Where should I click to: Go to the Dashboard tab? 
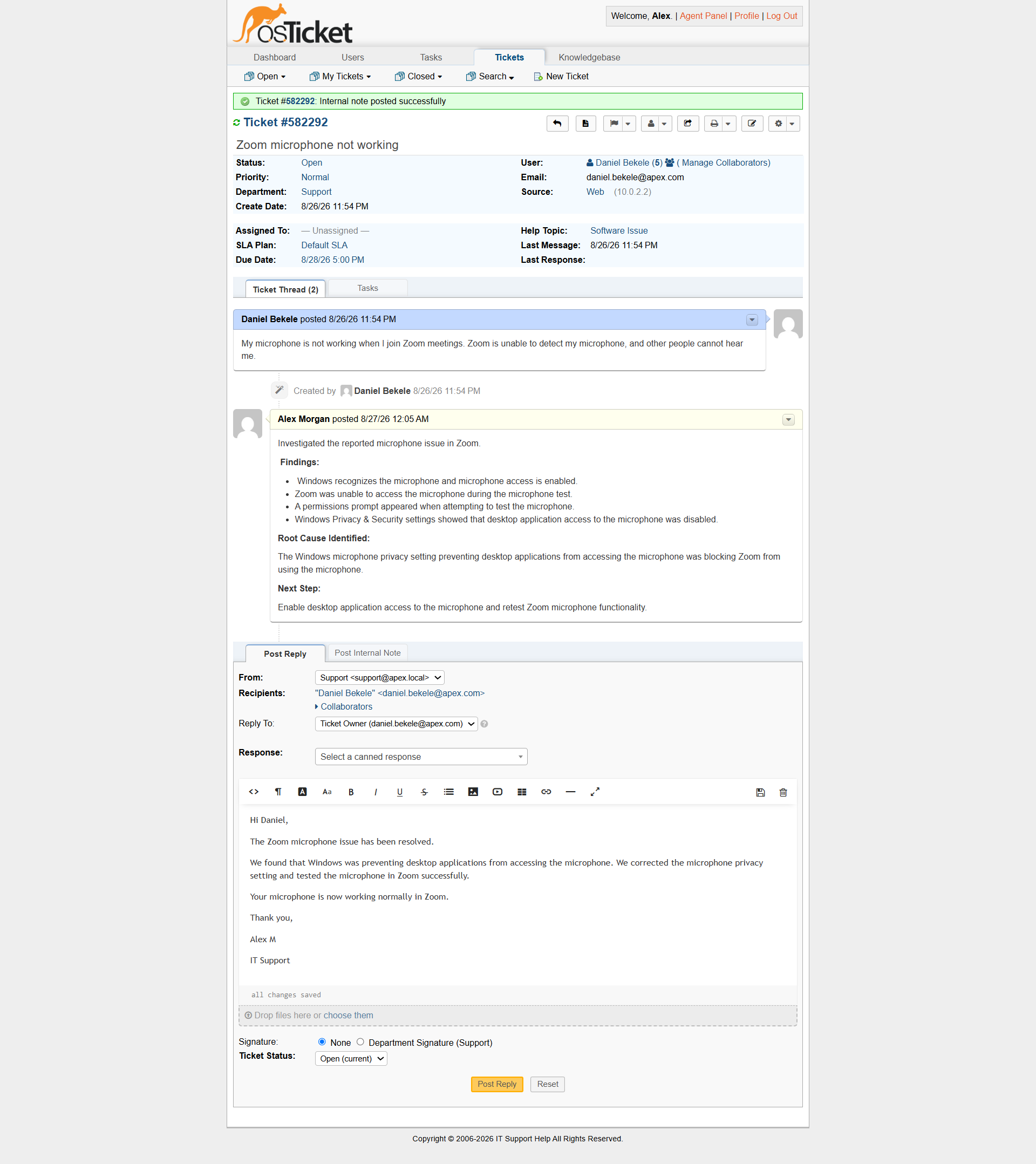(275, 58)
